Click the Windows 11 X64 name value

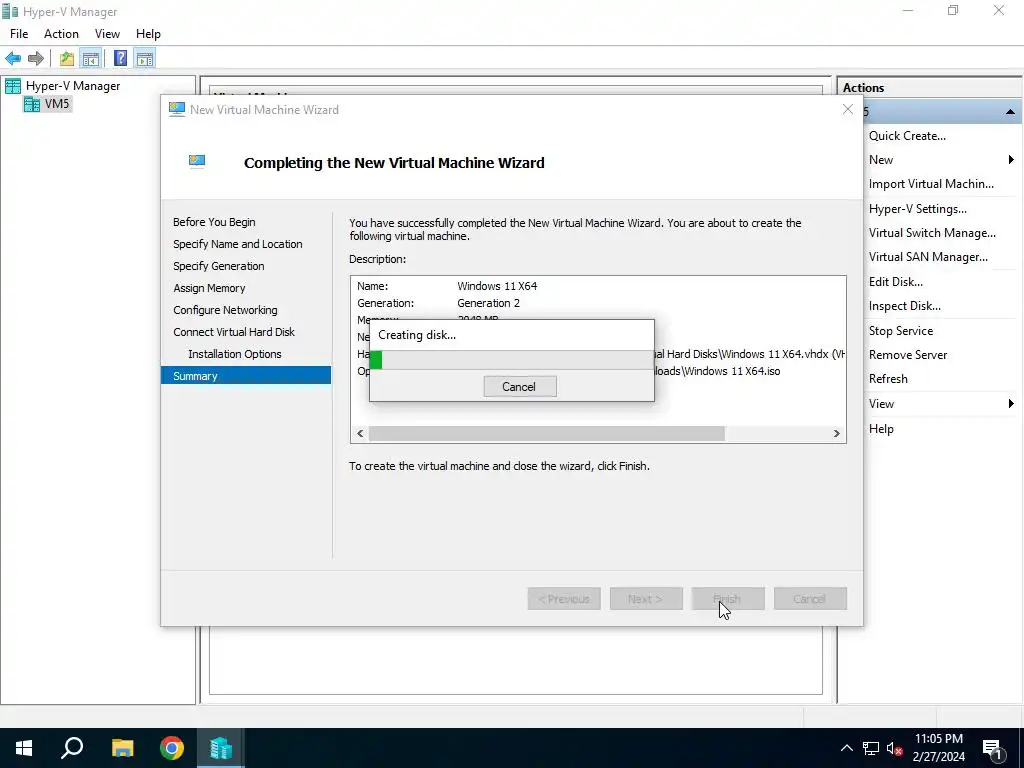click(x=497, y=286)
